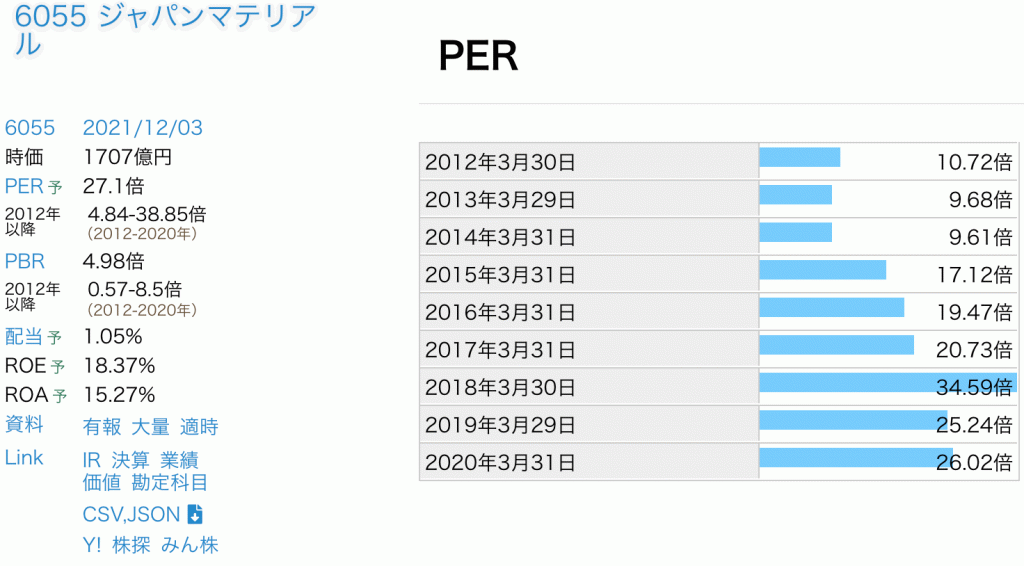
Task: Click the 6055 stock code link
Action: (30, 128)
